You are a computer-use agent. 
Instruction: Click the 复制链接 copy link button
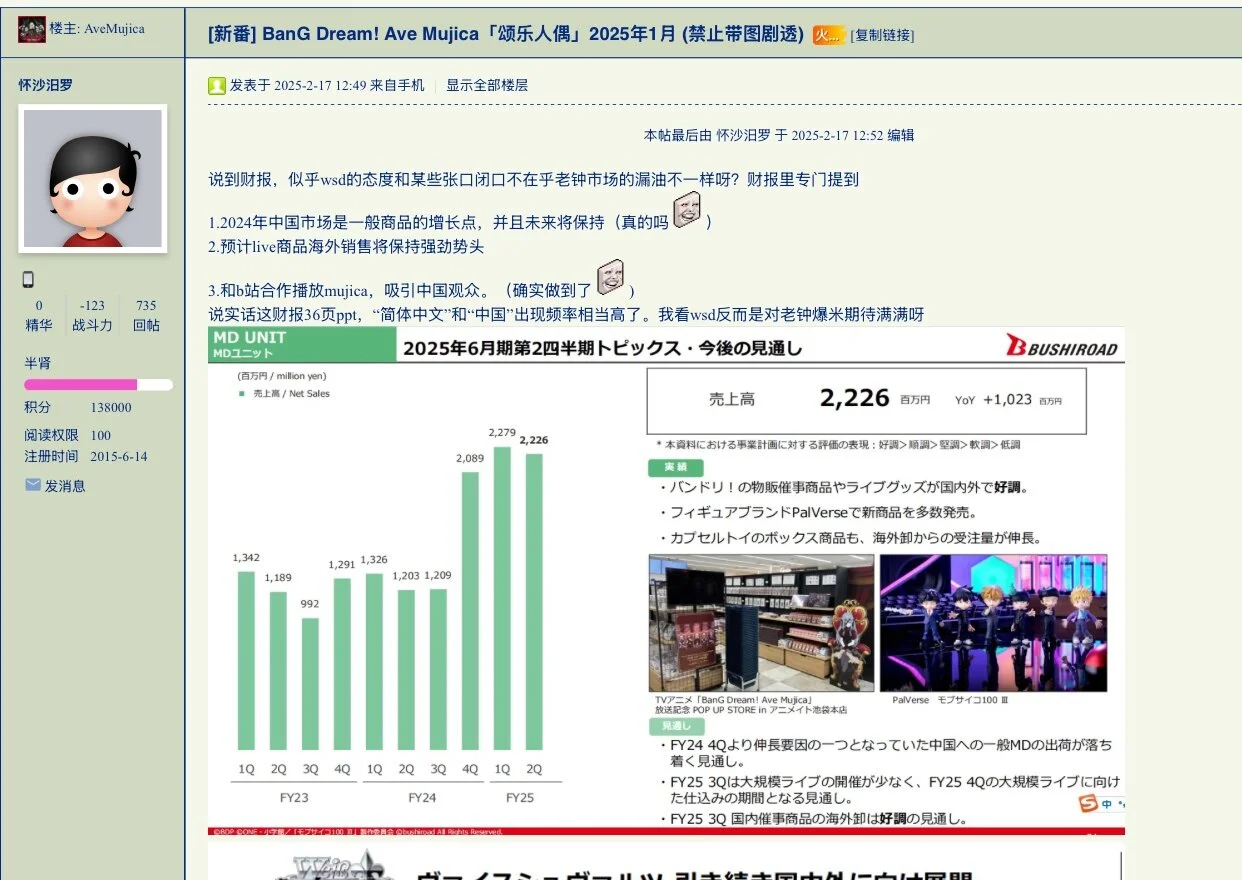click(x=882, y=35)
